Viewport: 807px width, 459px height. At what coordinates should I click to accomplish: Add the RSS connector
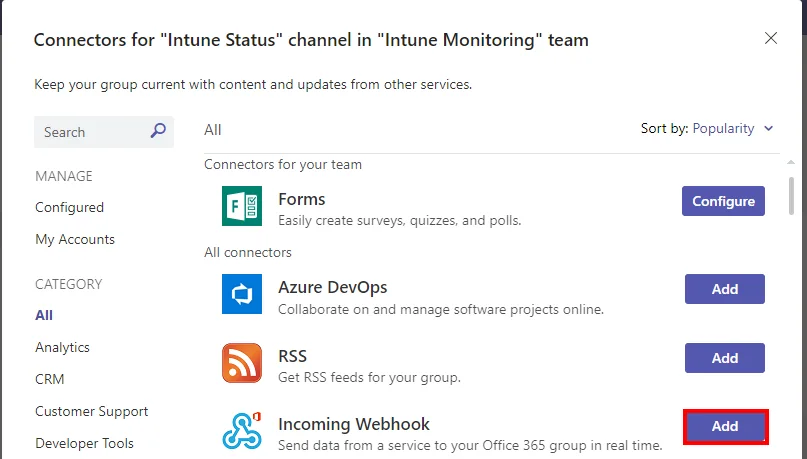click(725, 358)
